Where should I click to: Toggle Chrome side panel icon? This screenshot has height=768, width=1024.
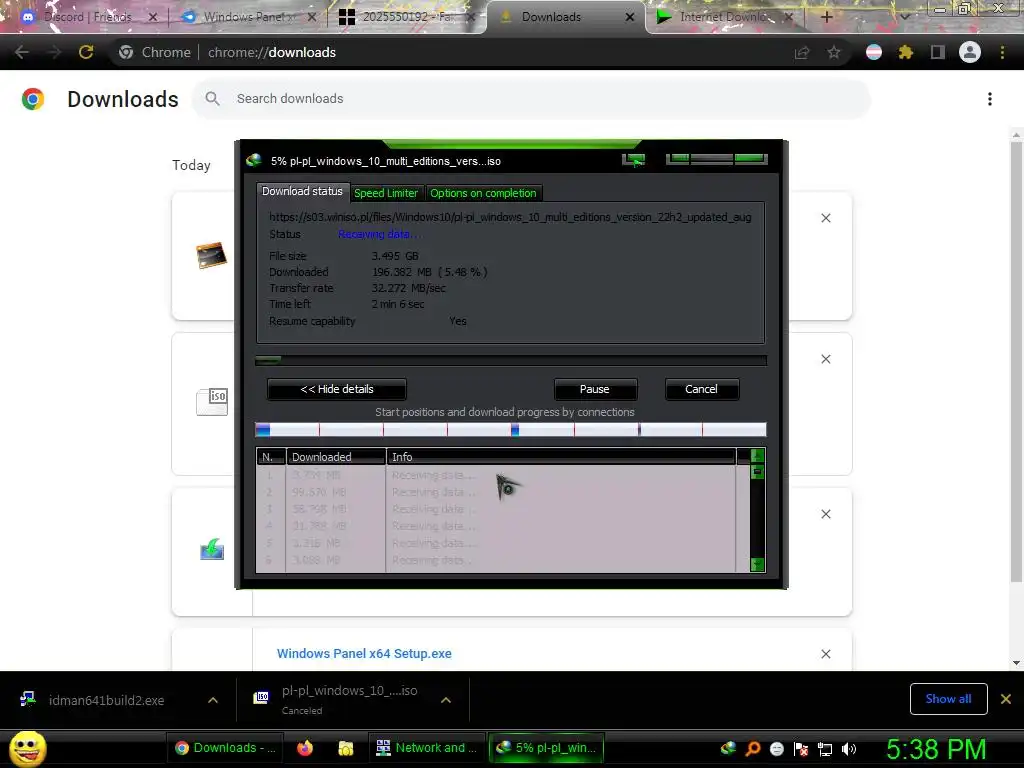pyautogui.click(x=938, y=52)
